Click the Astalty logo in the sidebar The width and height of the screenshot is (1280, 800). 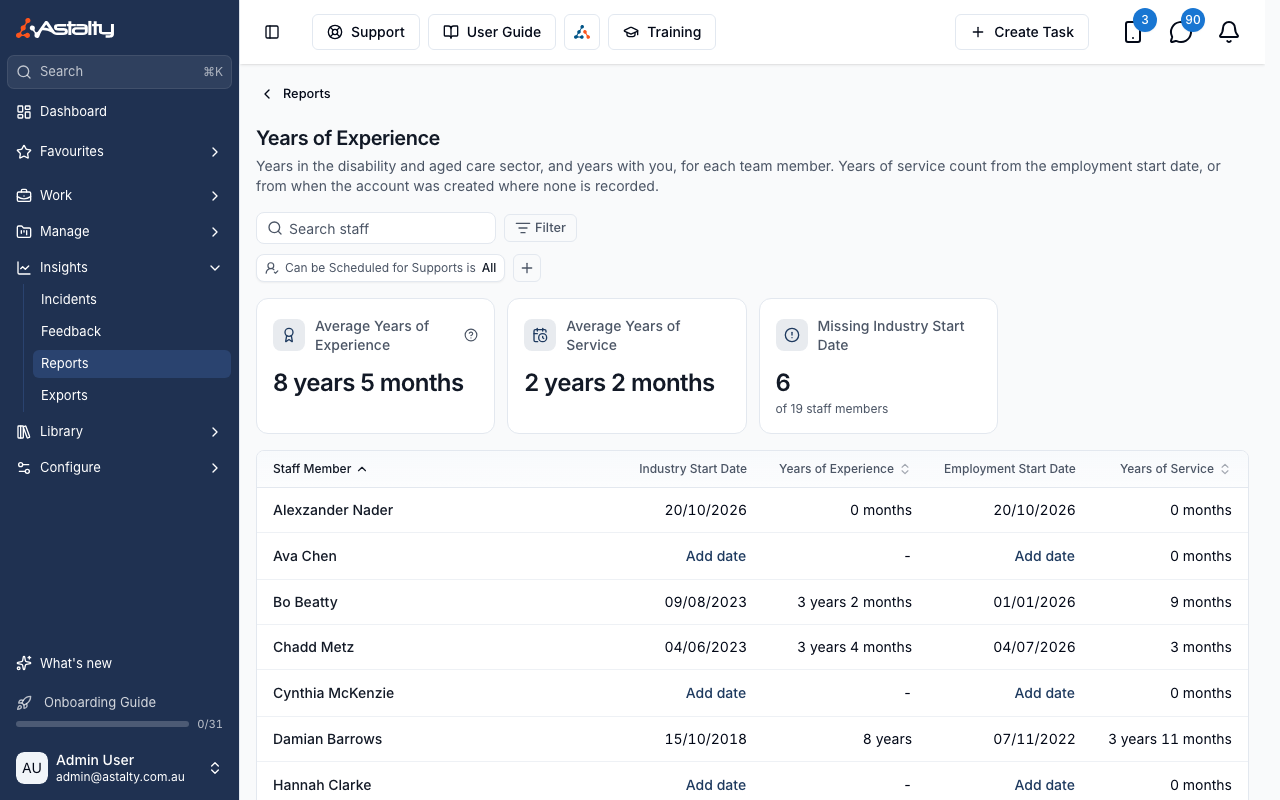coord(65,29)
